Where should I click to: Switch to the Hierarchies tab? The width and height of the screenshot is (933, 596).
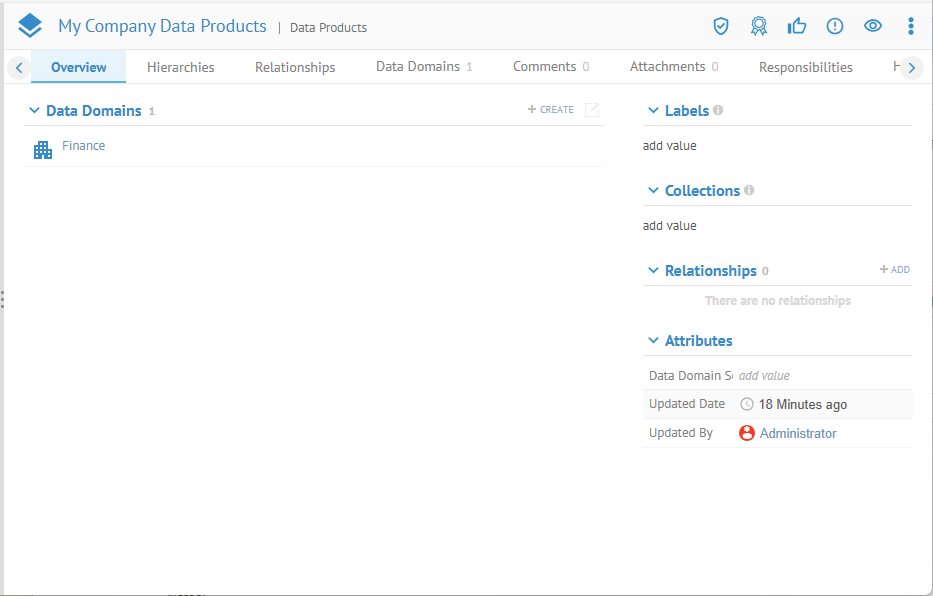[180, 67]
